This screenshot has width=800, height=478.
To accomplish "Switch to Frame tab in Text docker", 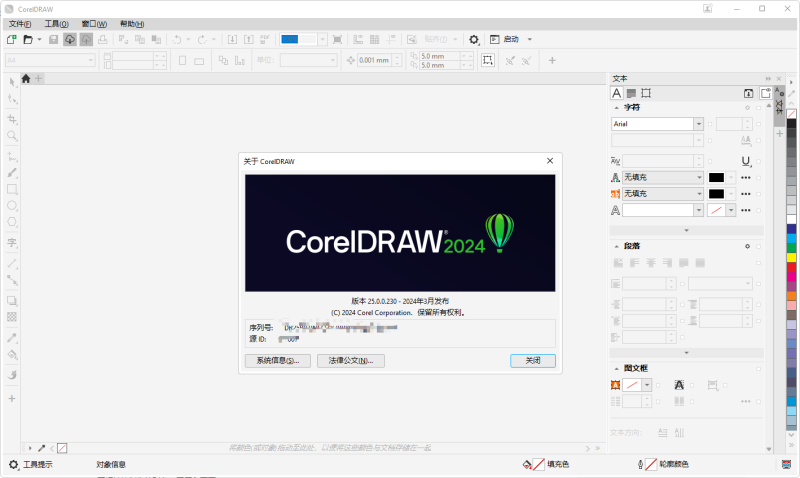I will [x=646, y=92].
